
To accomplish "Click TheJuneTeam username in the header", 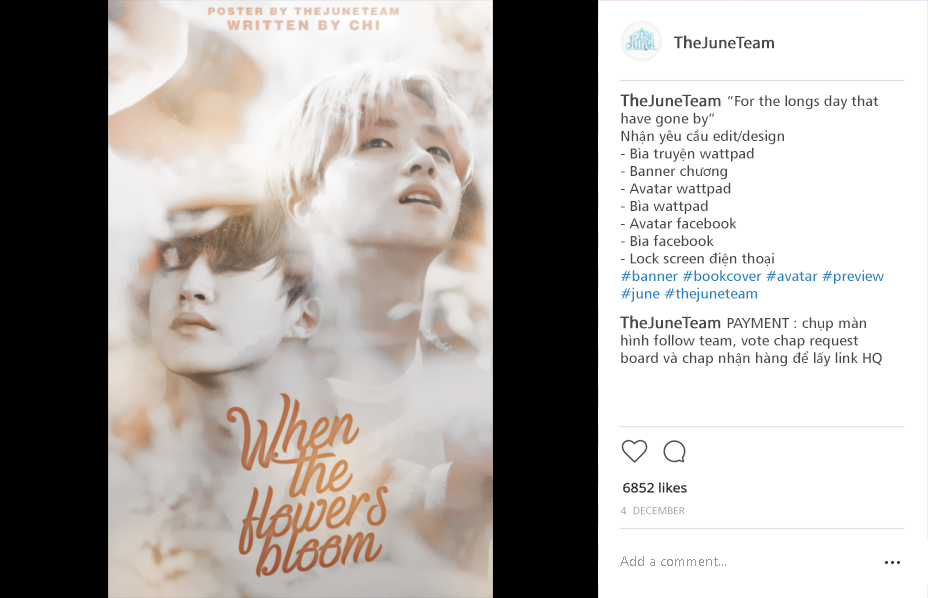I will click(x=724, y=43).
